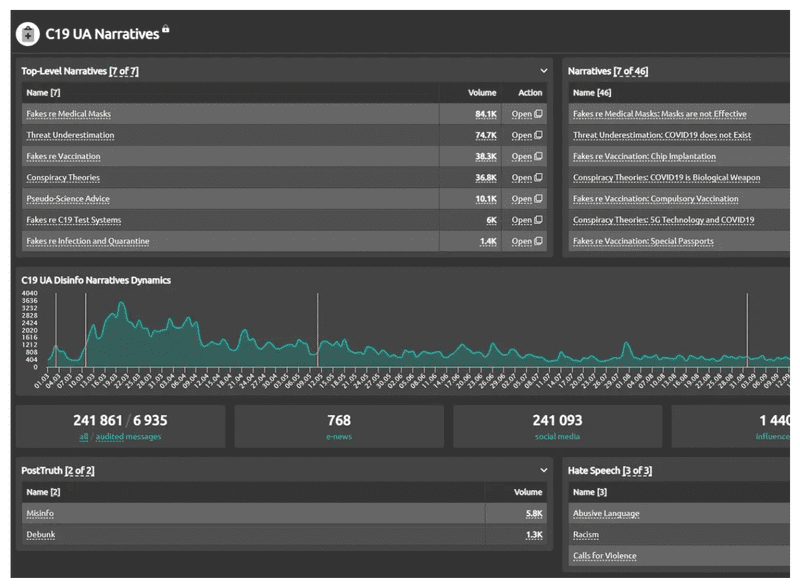Collapse the PostTruth panel chevron
This screenshot has height=586, width=800.
pyautogui.click(x=544, y=470)
